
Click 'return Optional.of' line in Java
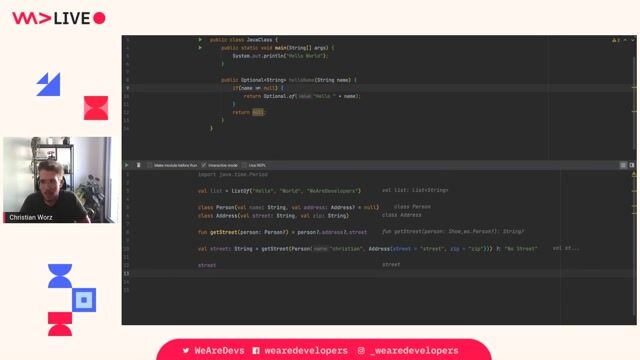(302, 96)
